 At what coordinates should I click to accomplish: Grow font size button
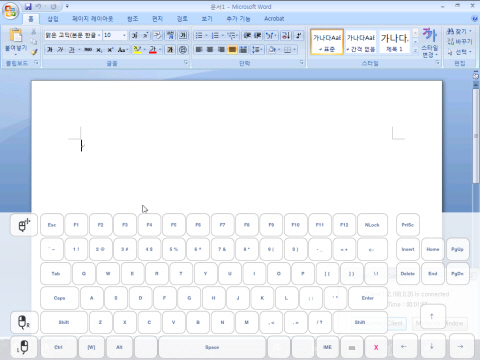(135, 35)
